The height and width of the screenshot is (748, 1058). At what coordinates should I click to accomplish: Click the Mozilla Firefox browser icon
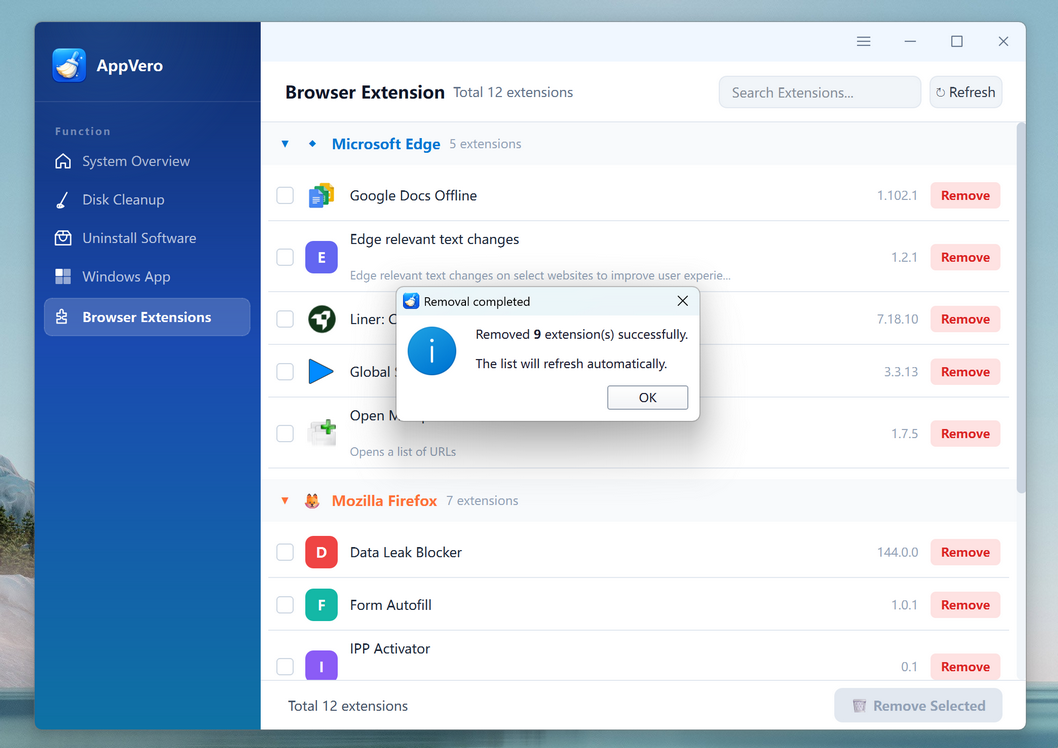tap(312, 500)
